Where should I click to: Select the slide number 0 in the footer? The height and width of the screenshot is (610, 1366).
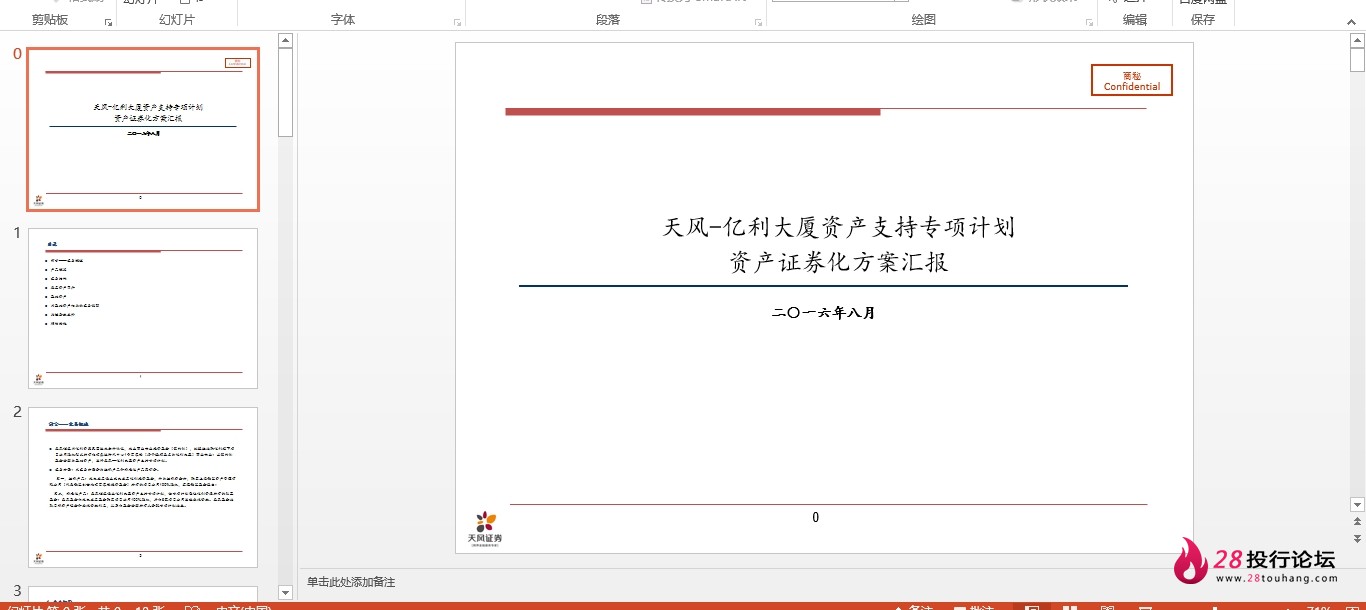816,517
